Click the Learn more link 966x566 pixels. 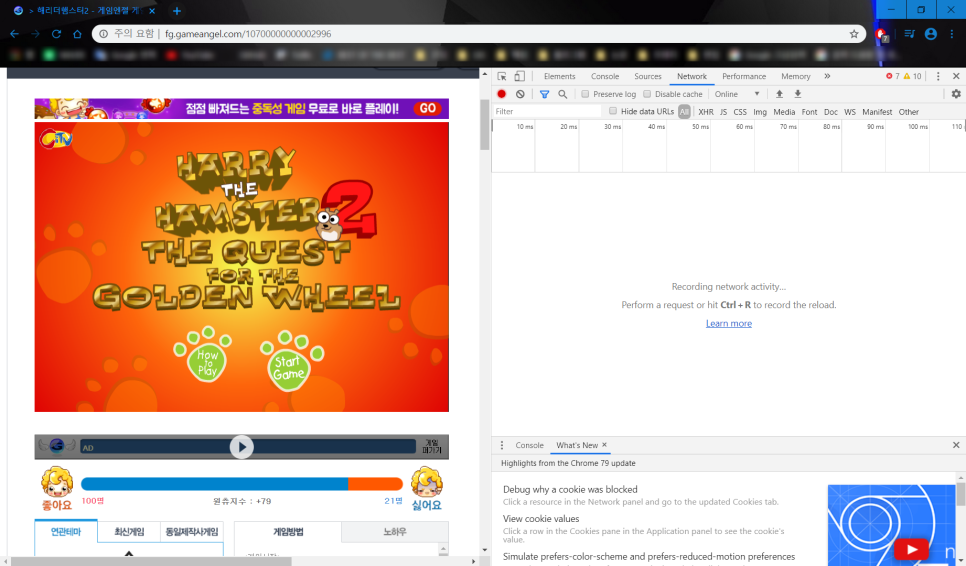(729, 323)
